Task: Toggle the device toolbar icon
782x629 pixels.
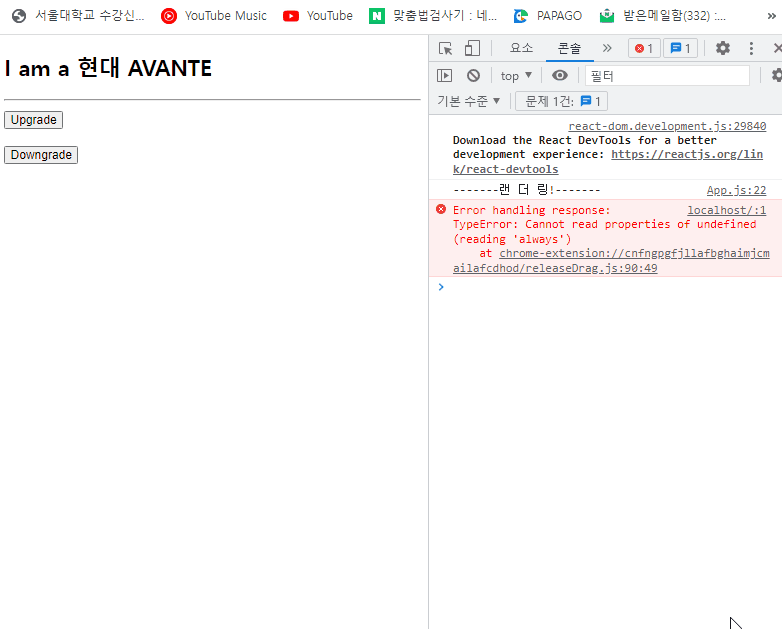Action: pos(472,48)
